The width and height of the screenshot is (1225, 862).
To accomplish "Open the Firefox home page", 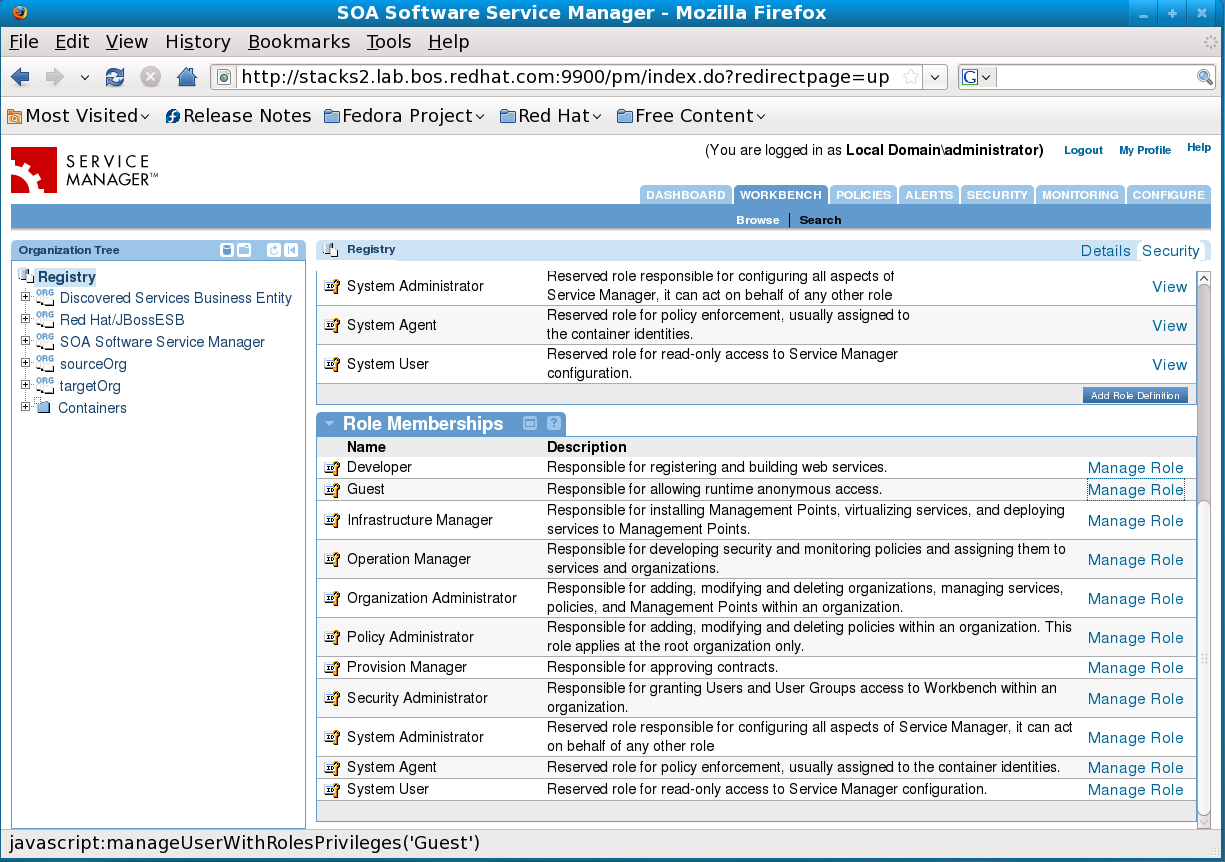I will point(186,77).
